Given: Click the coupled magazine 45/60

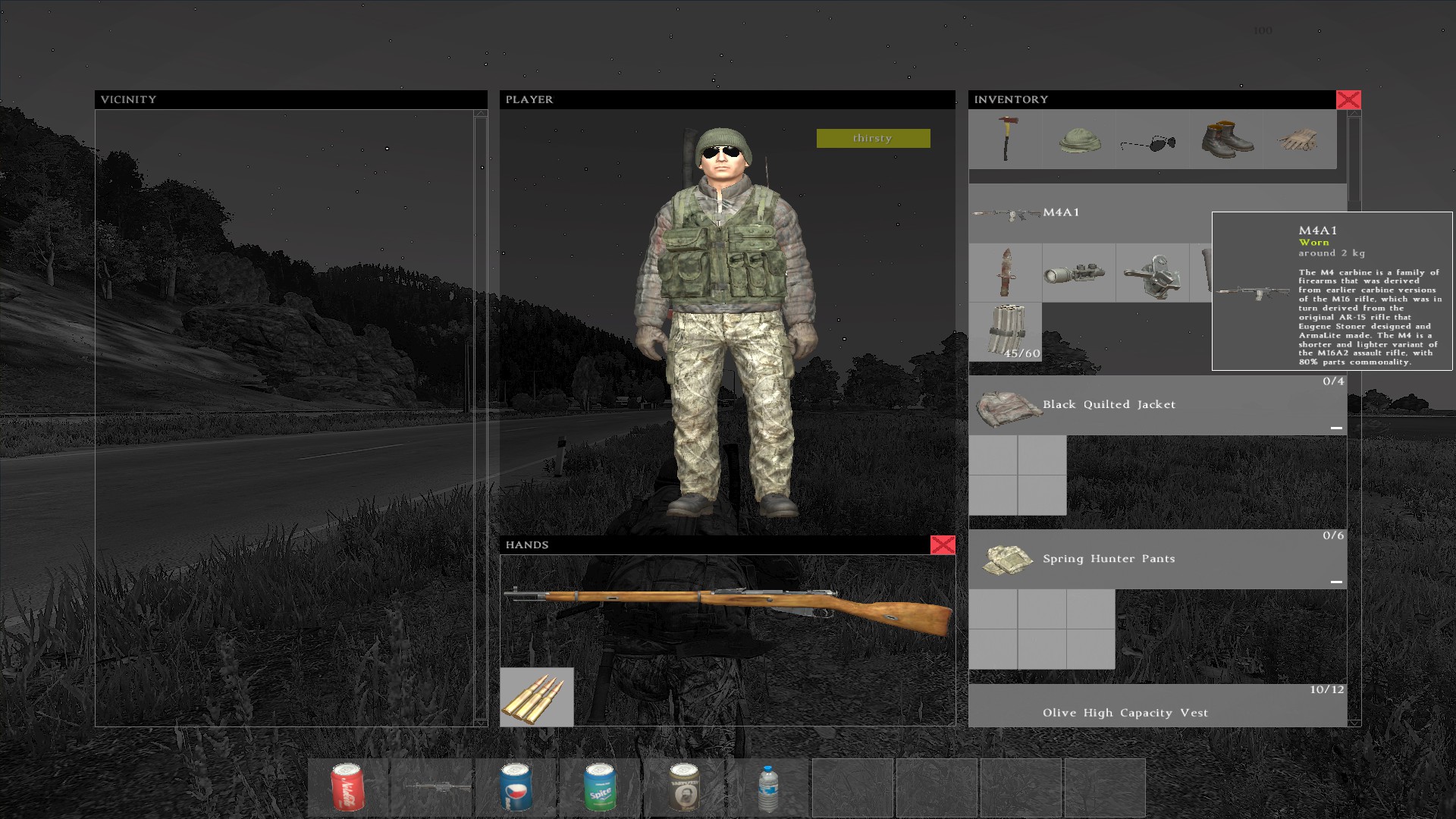Looking at the screenshot, I should coord(1006,332).
